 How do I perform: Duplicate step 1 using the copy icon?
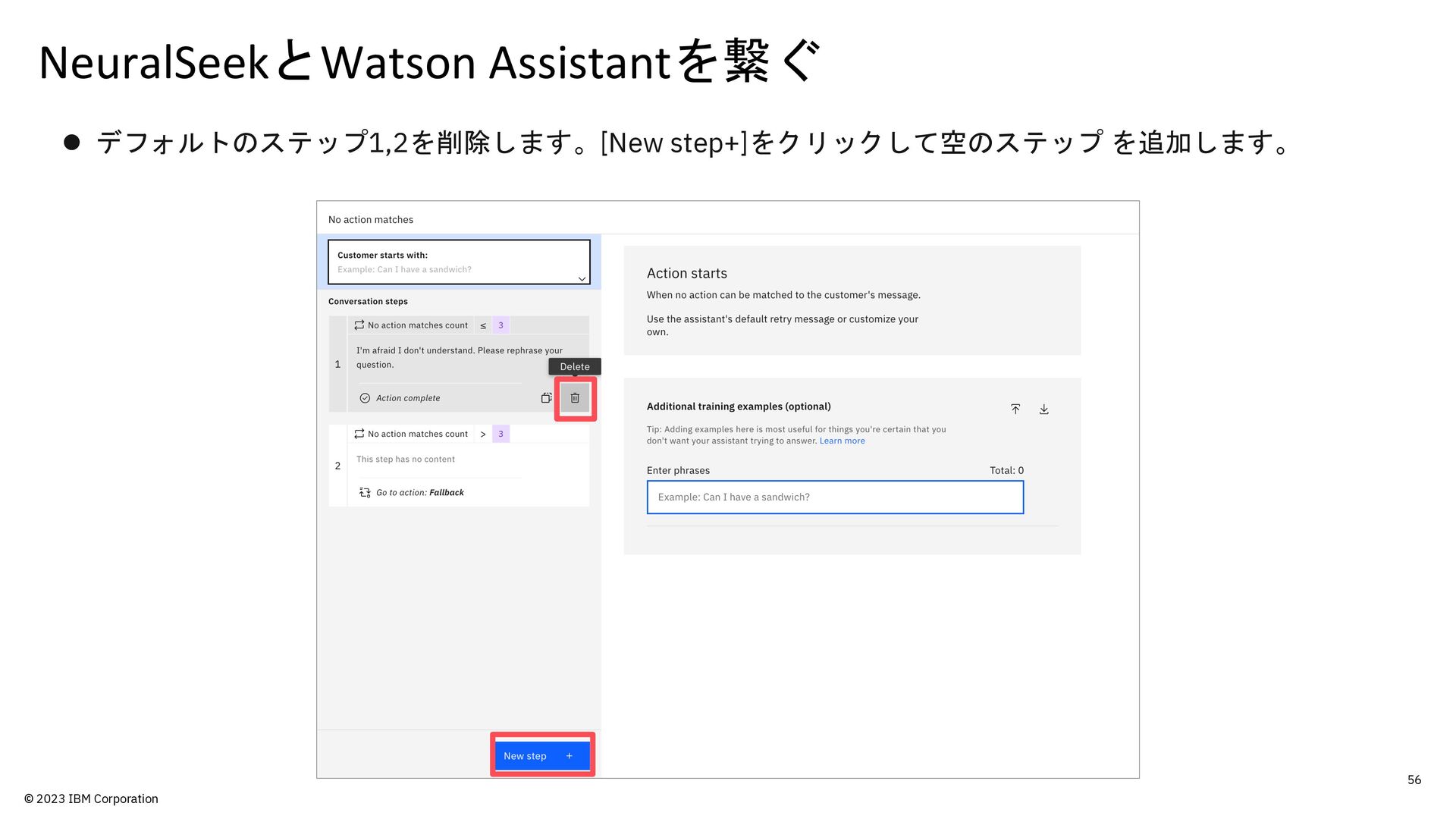[x=546, y=398]
